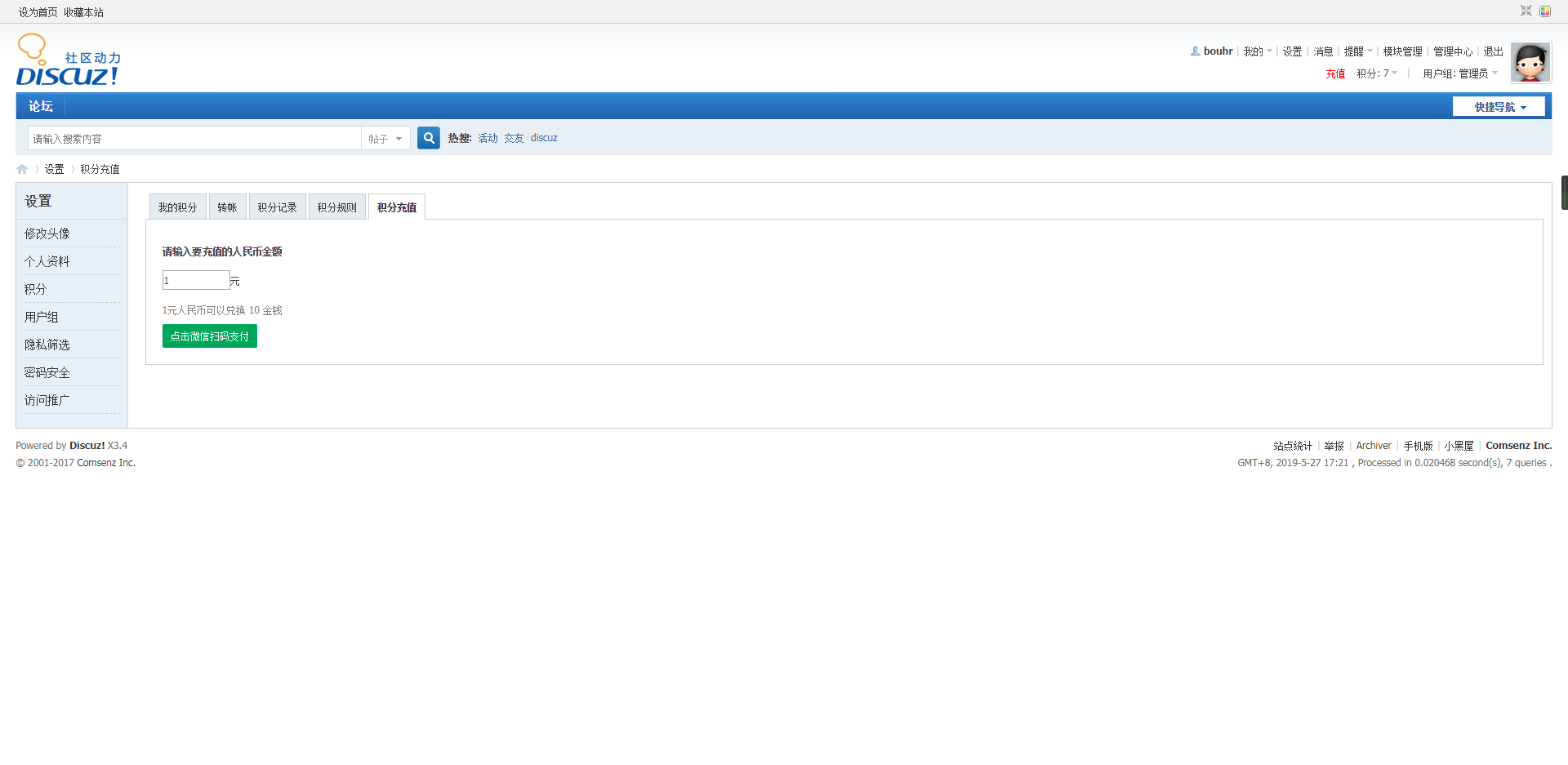Click 设为首页 at top left
This screenshot has height=765, width=1568.
pyautogui.click(x=38, y=12)
